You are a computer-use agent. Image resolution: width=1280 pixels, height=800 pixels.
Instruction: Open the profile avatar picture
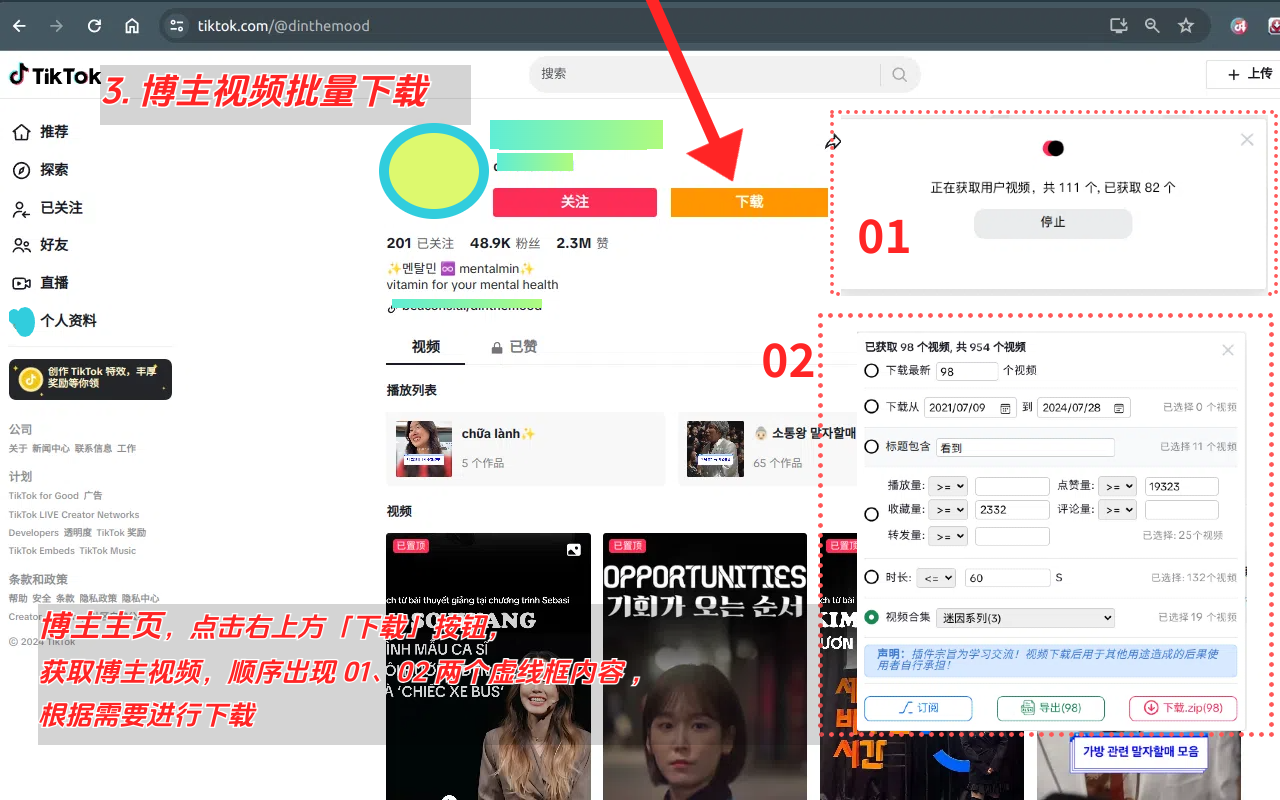433,172
